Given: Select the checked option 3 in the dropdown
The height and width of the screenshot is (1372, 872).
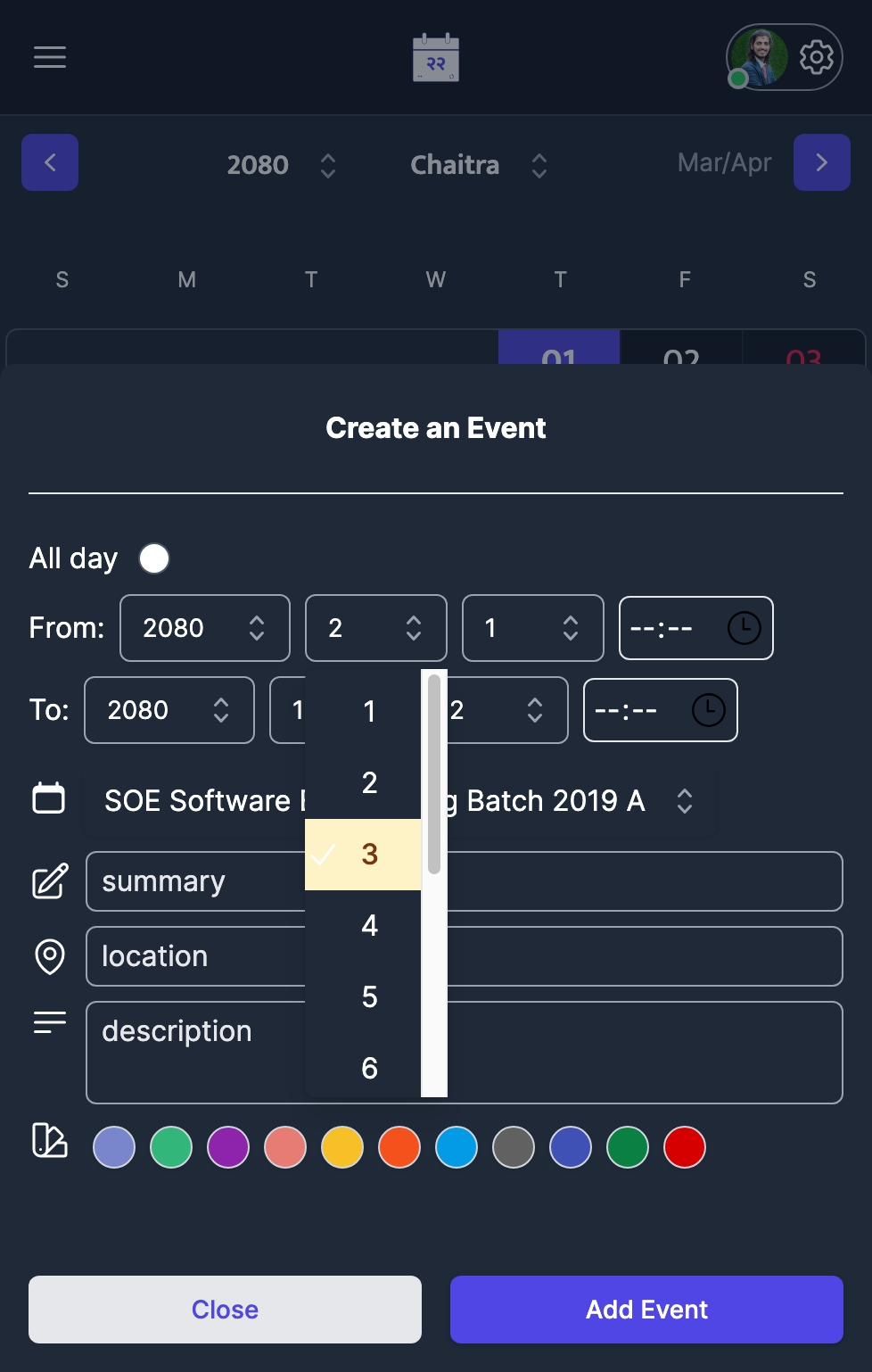Looking at the screenshot, I should [368, 854].
